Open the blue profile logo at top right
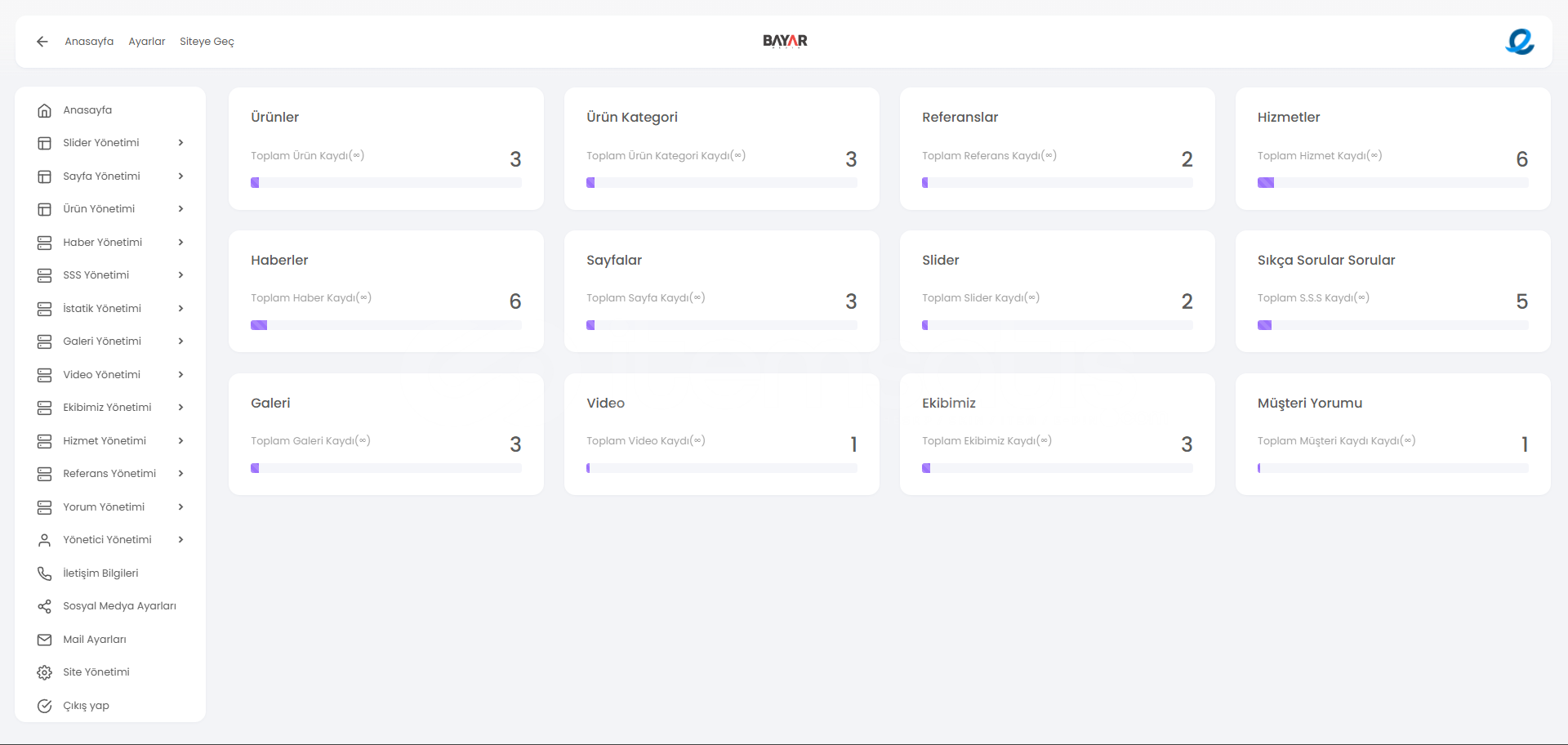The width and height of the screenshot is (1568, 745). pyautogui.click(x=1519, y=42)
